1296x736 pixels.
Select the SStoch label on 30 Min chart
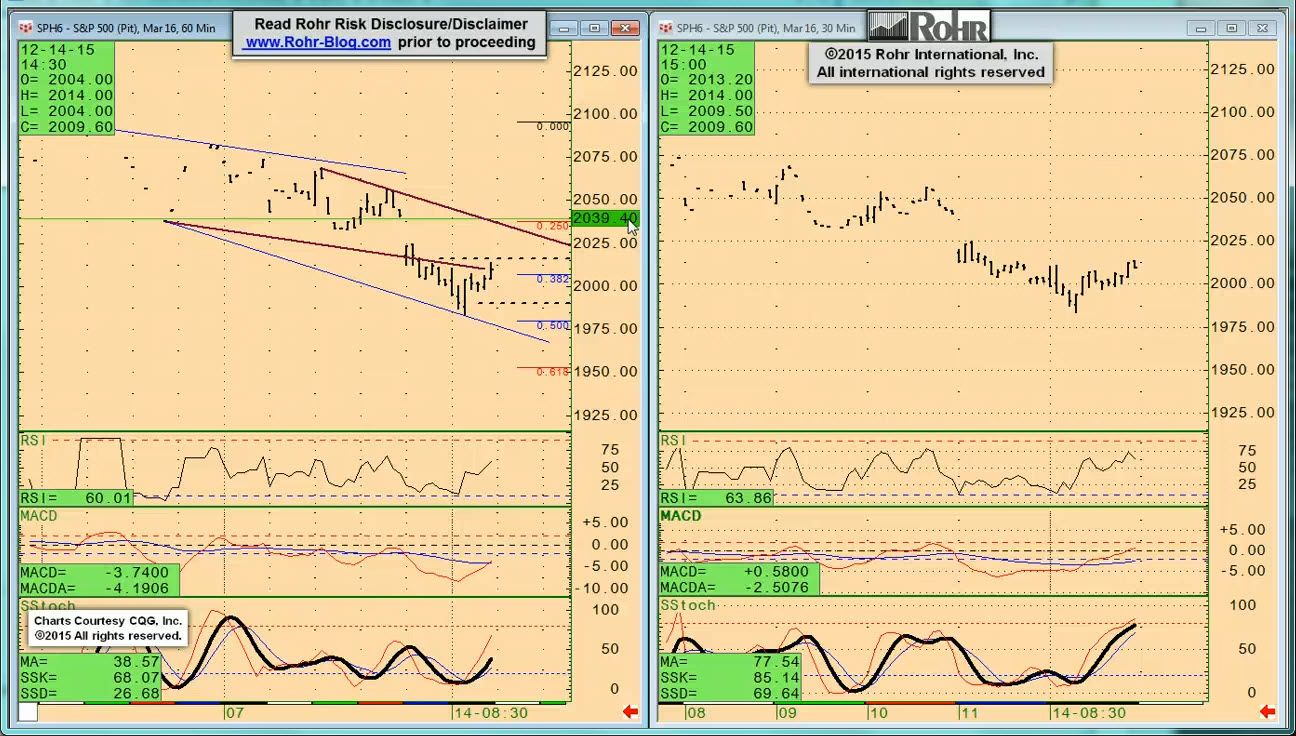[x=688, y=606]
